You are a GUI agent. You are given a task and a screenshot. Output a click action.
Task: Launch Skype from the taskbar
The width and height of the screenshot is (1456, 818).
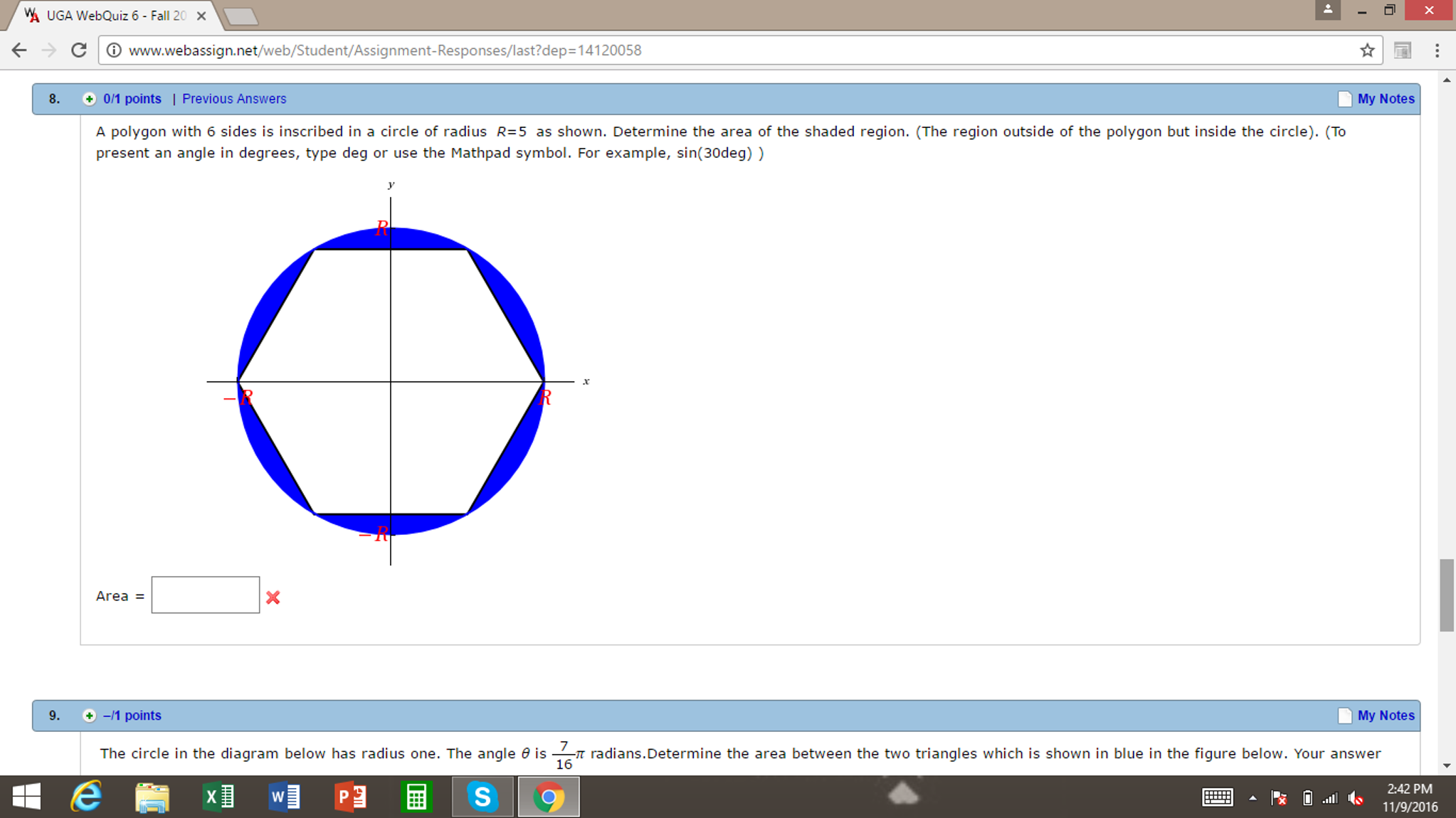click(482, 797)
